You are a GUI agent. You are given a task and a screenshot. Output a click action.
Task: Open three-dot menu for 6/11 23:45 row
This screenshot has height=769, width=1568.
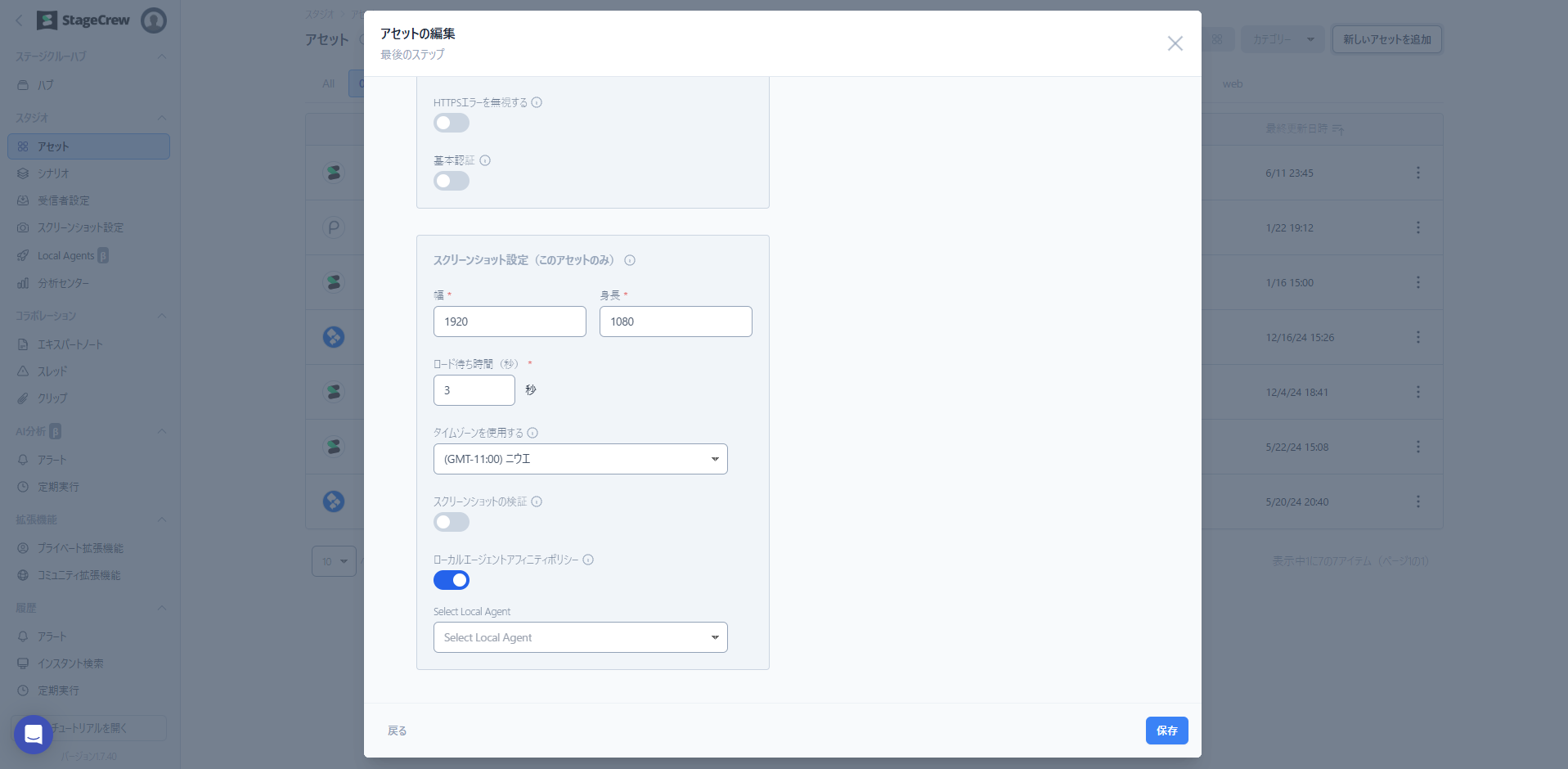(x=1417, y=173)
